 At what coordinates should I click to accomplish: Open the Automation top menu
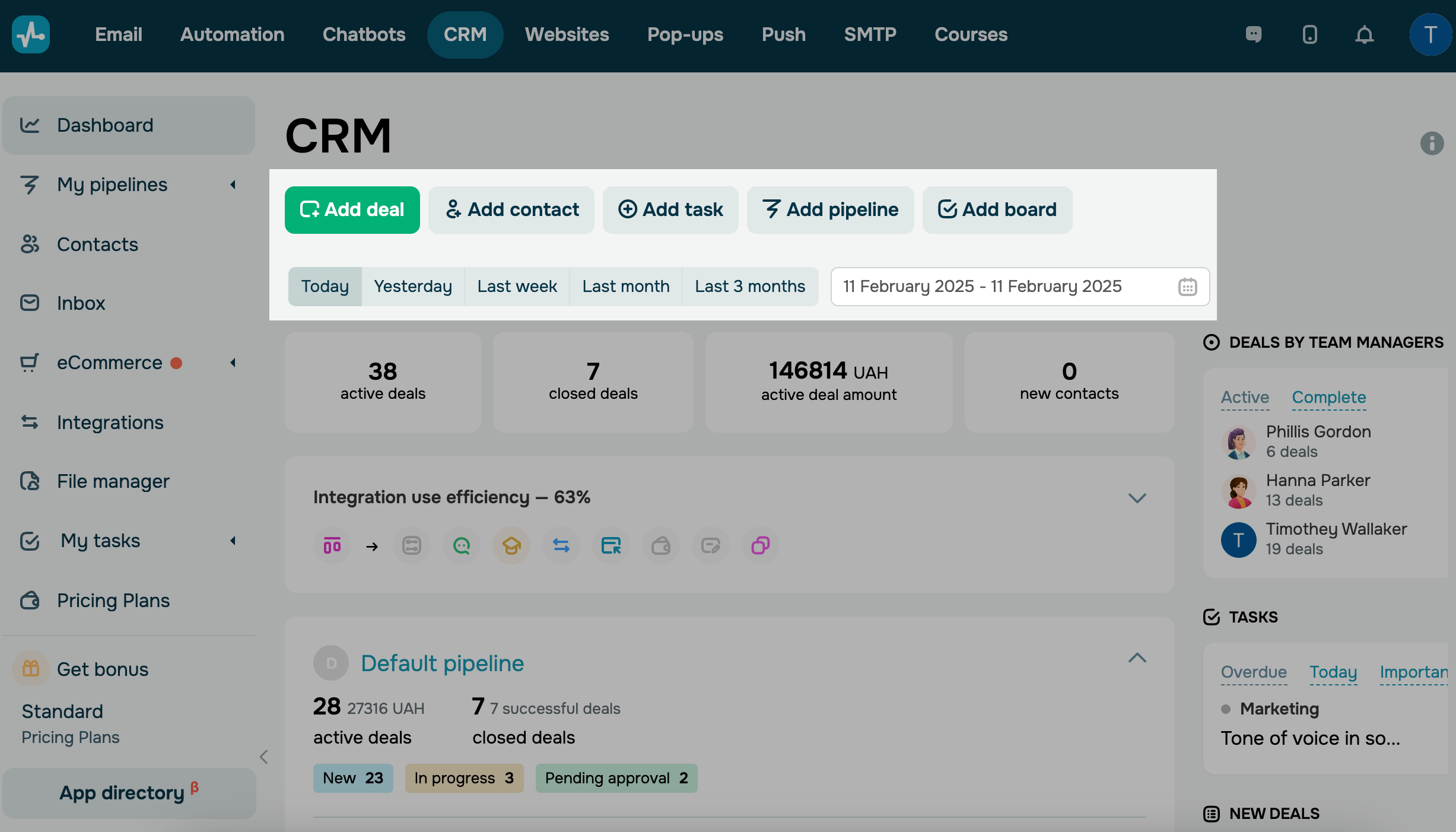pyautogui.click(x=232, y=34)
